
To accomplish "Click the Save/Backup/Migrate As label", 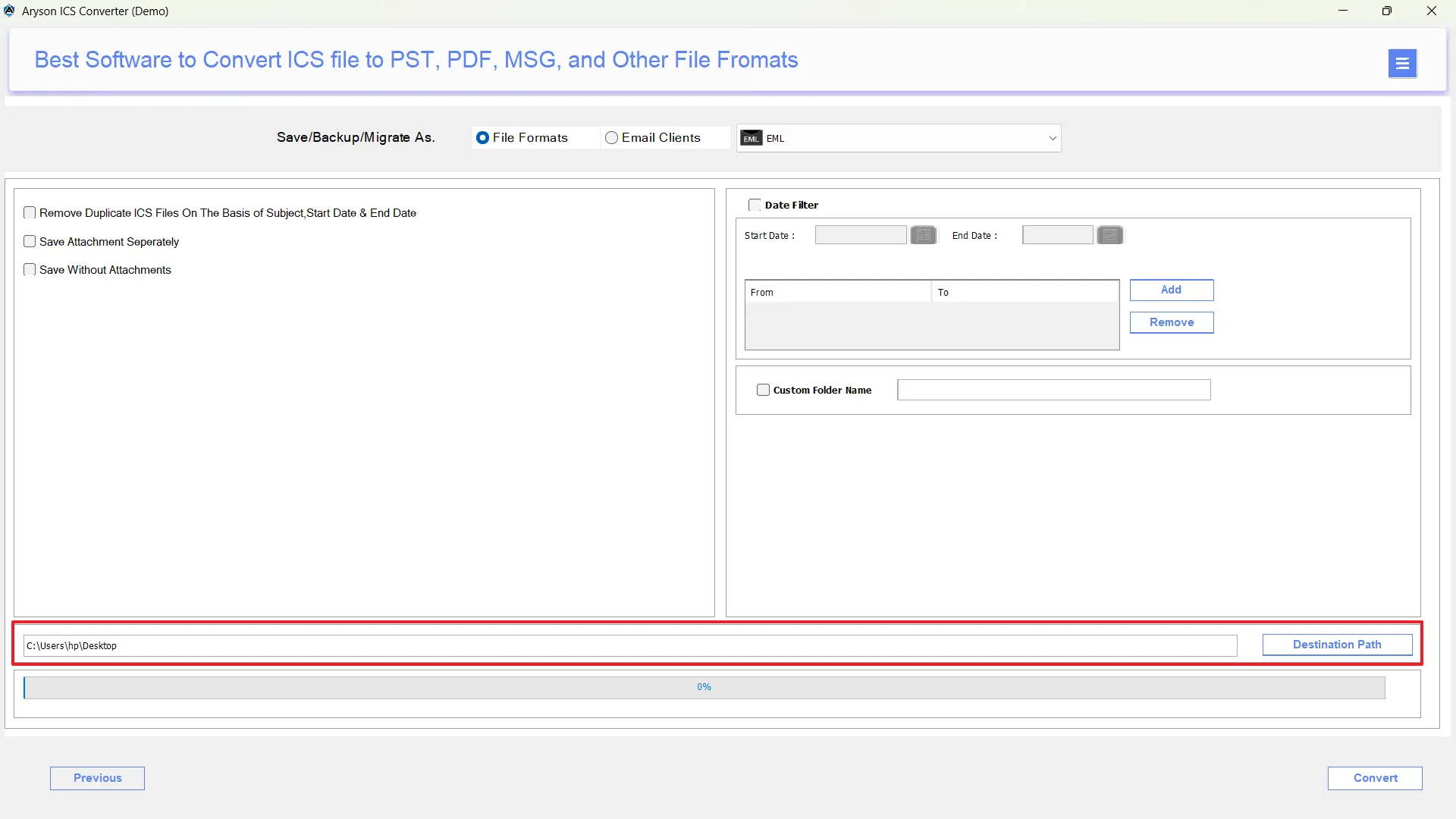I will coord(356,137).
